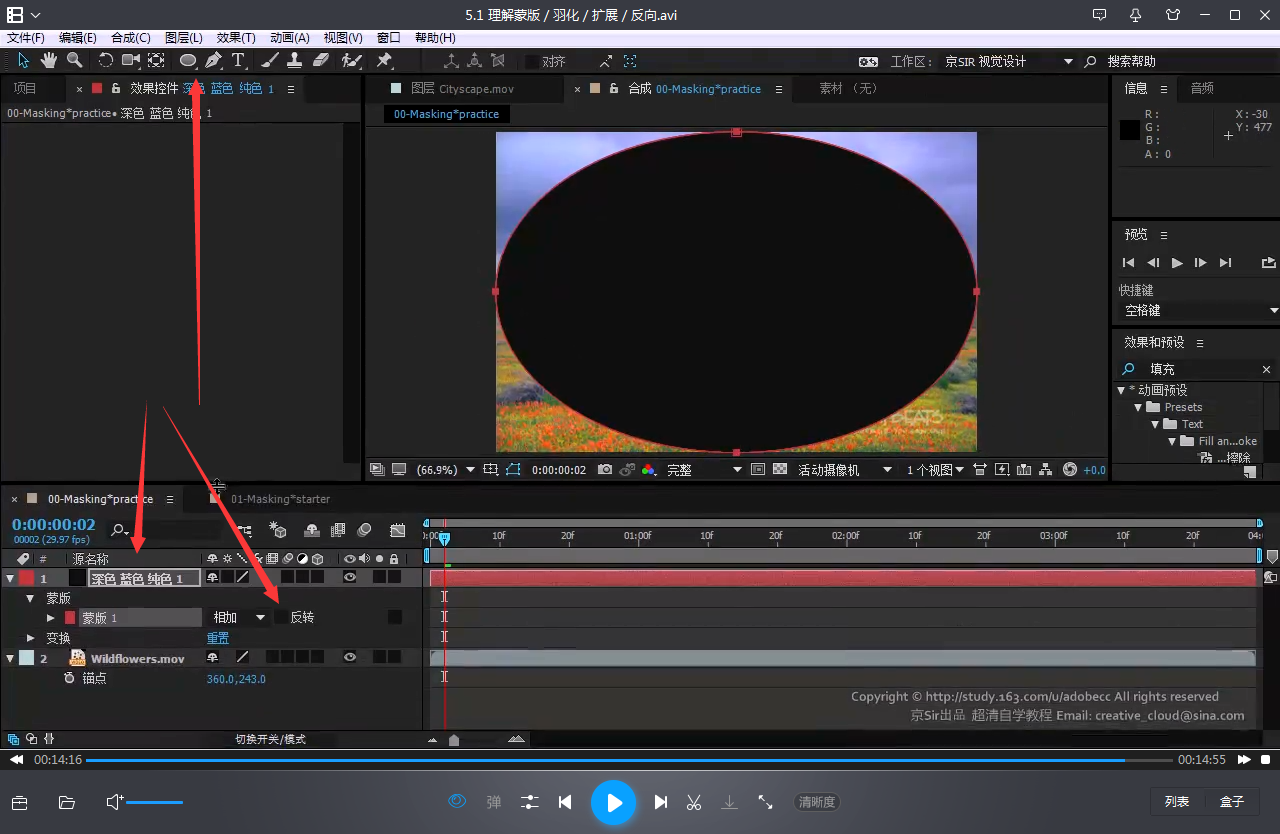Toggle the 对齐 snapping checkbox

(531, 61)
